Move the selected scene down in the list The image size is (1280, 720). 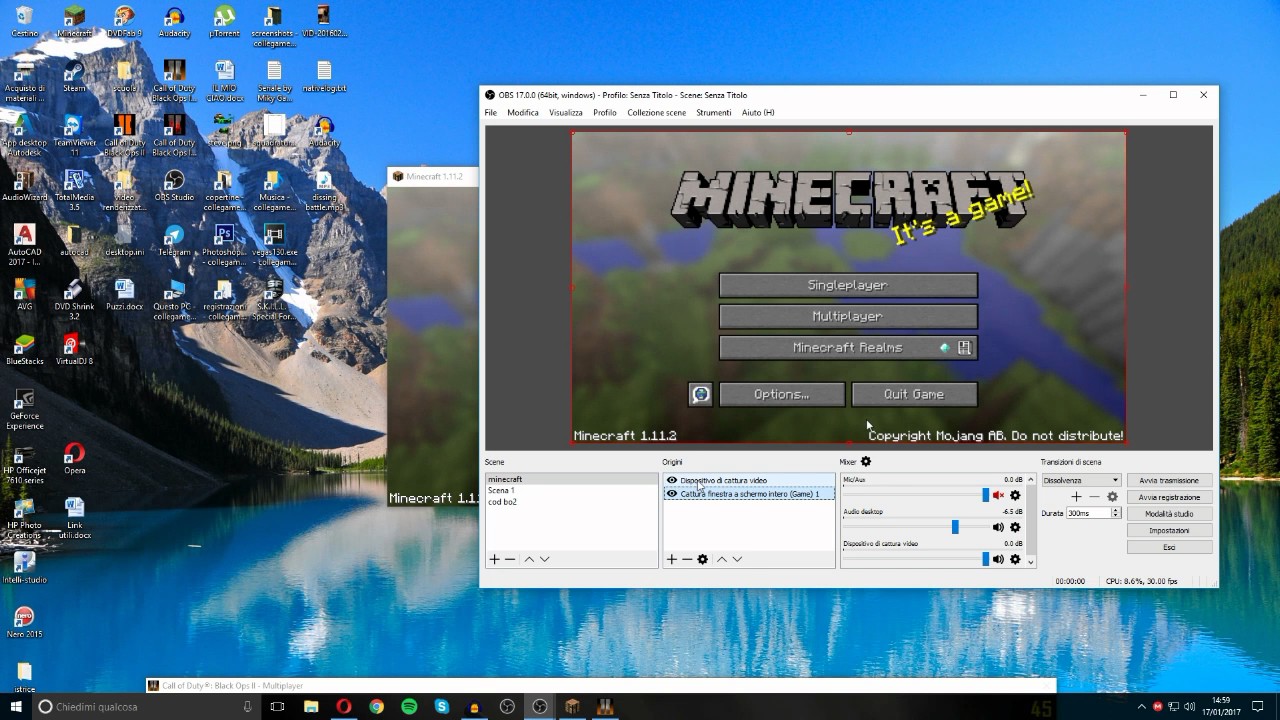[544, 559]
